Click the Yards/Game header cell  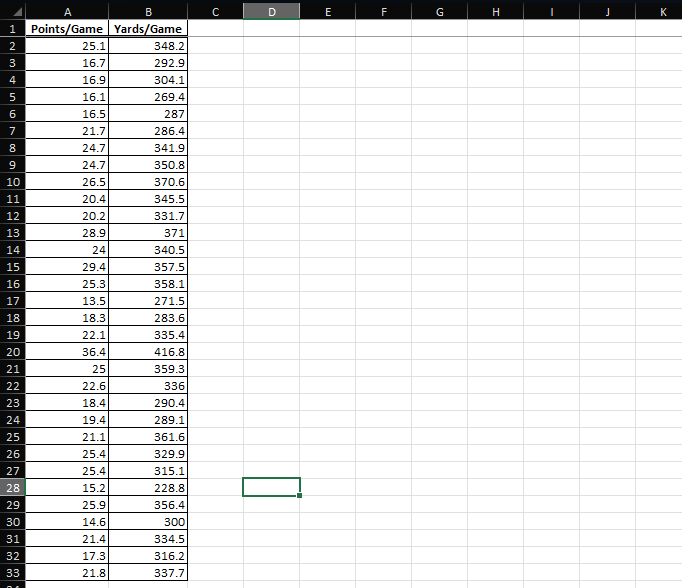(x=148, y=29)
